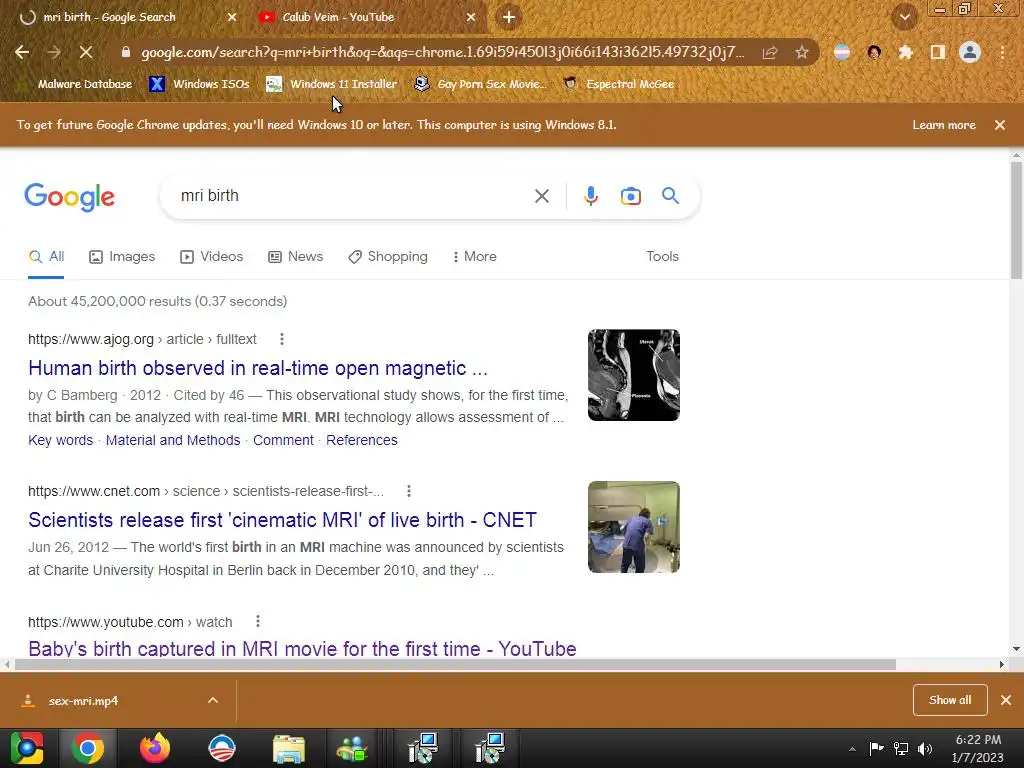
Task: Switch to News results
Action: (x=296, y=257)
